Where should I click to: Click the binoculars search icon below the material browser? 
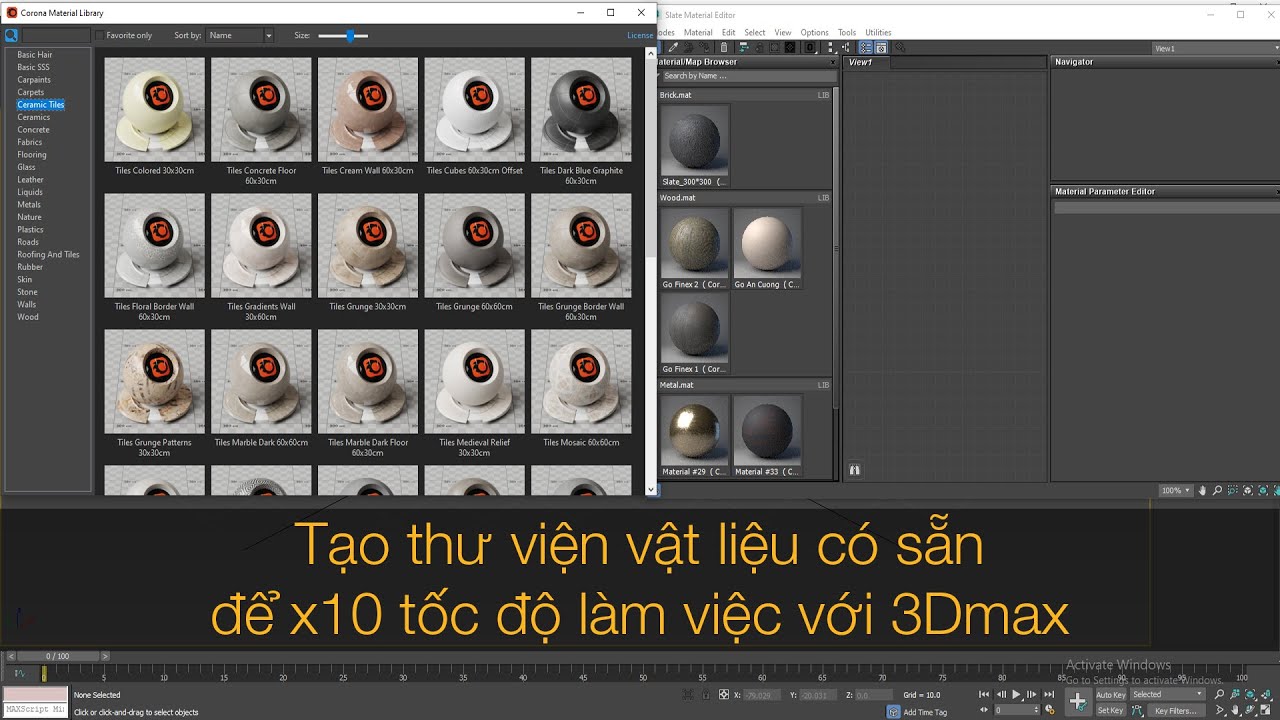tap(854, 469)
